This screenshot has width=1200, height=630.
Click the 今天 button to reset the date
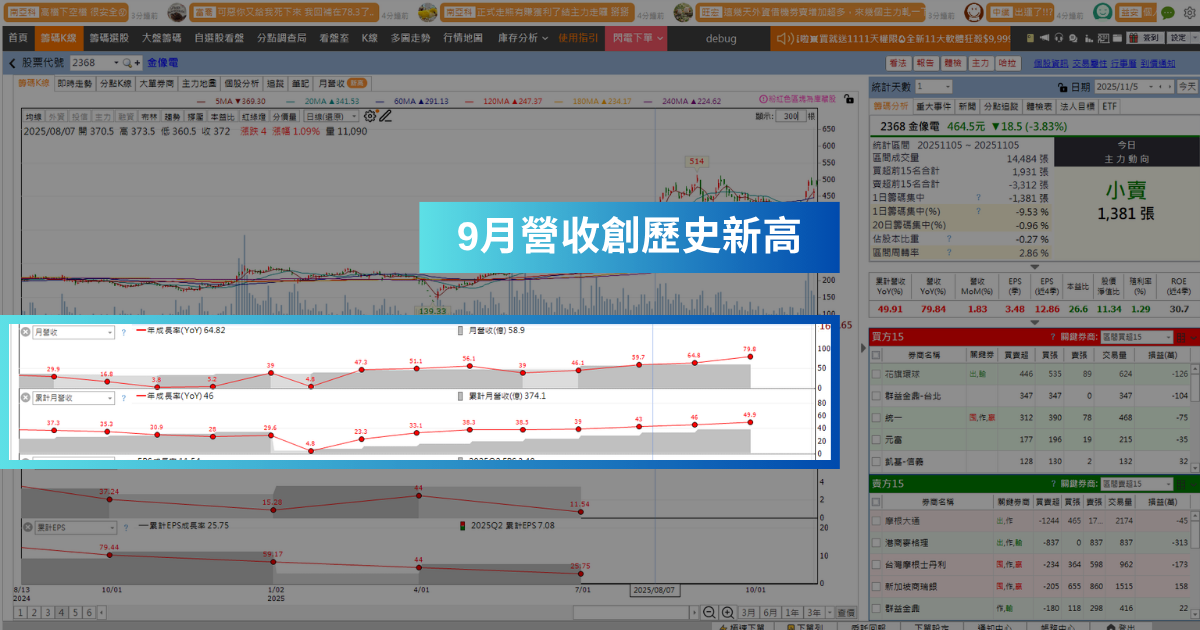[x=1185, y=87]
